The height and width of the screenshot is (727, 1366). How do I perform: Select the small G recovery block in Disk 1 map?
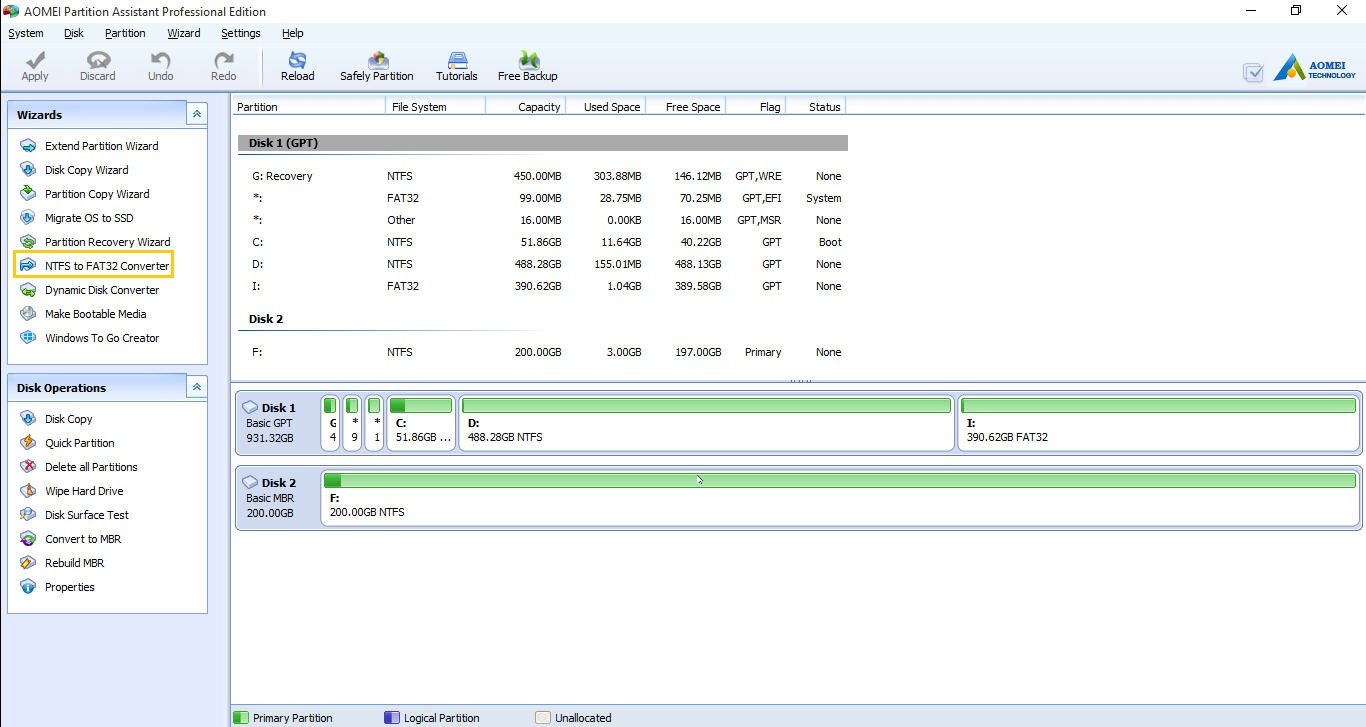point(331,423)
